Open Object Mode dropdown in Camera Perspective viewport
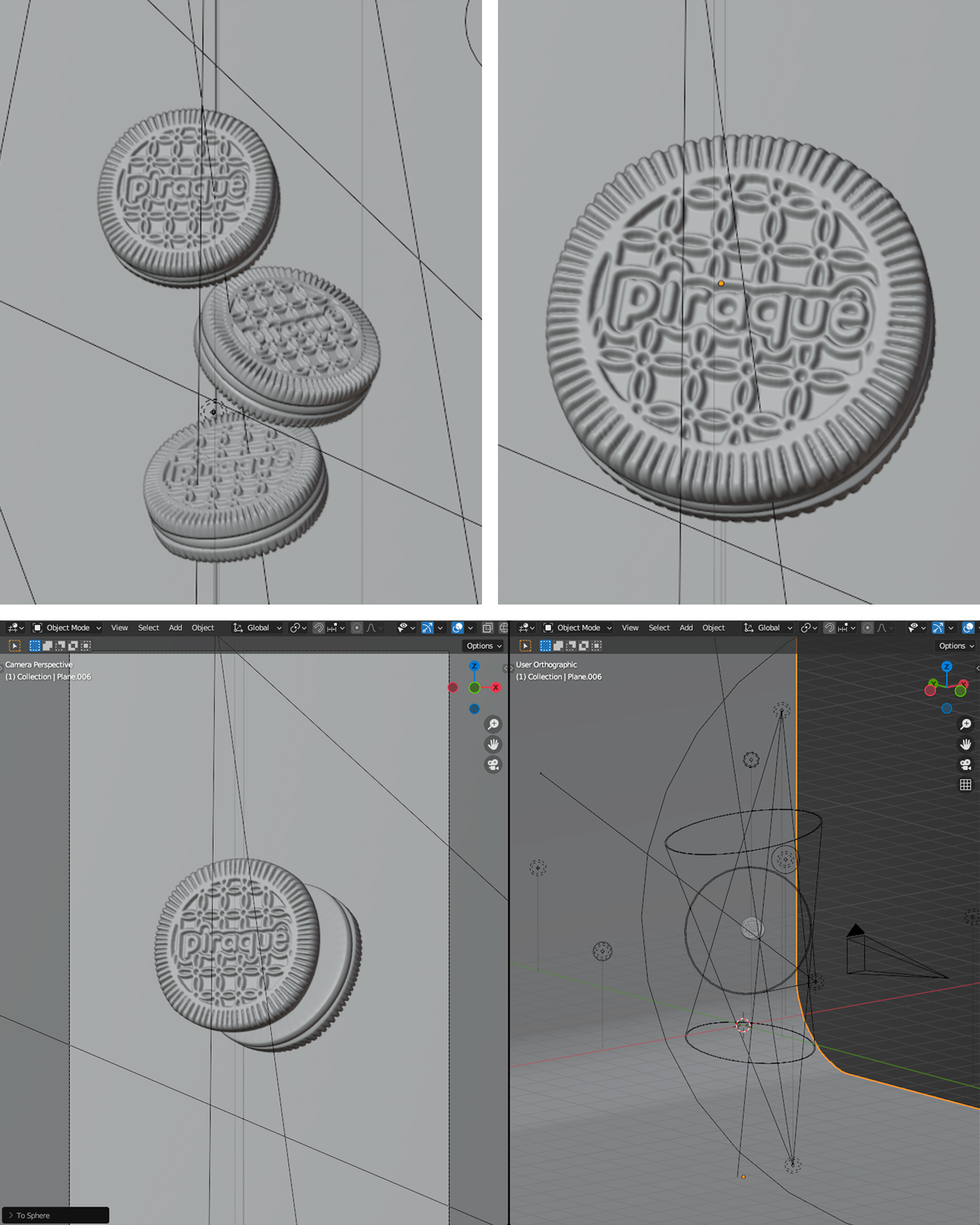Image resolution: width=980 pixels, height=1225 pixels. [67, 628]
